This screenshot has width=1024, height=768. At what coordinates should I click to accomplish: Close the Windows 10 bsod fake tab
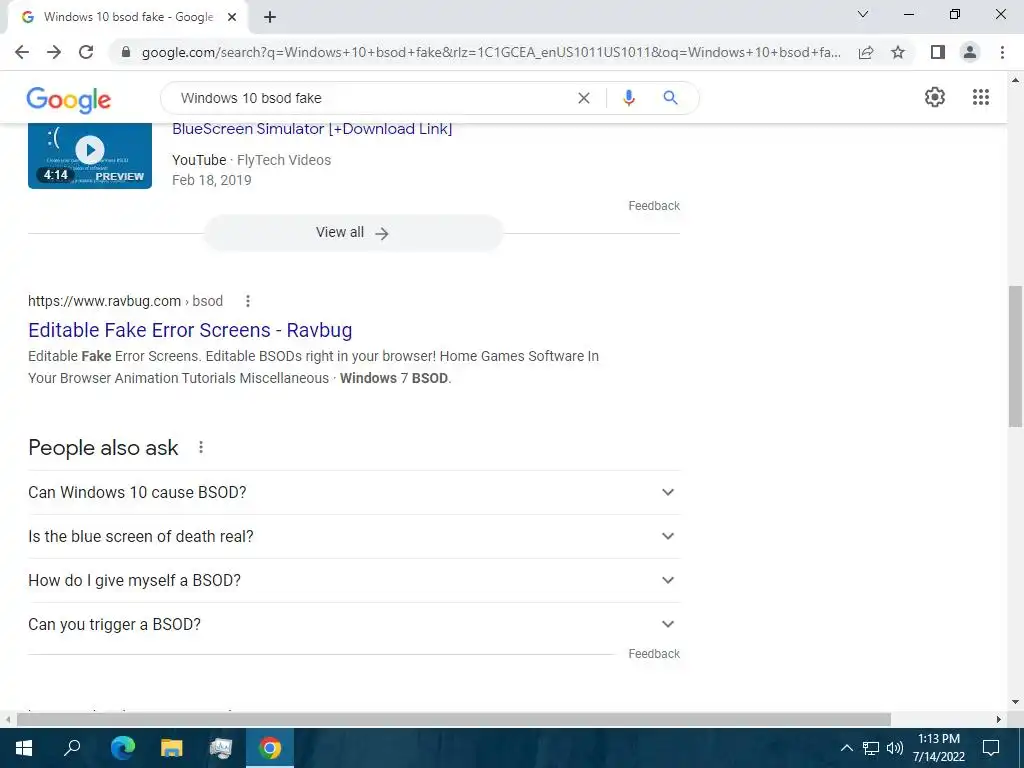pos(232,17)
